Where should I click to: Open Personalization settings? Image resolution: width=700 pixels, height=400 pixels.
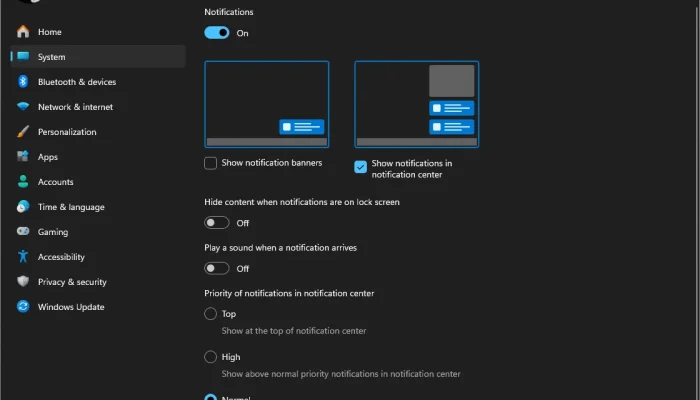point(98,132)
